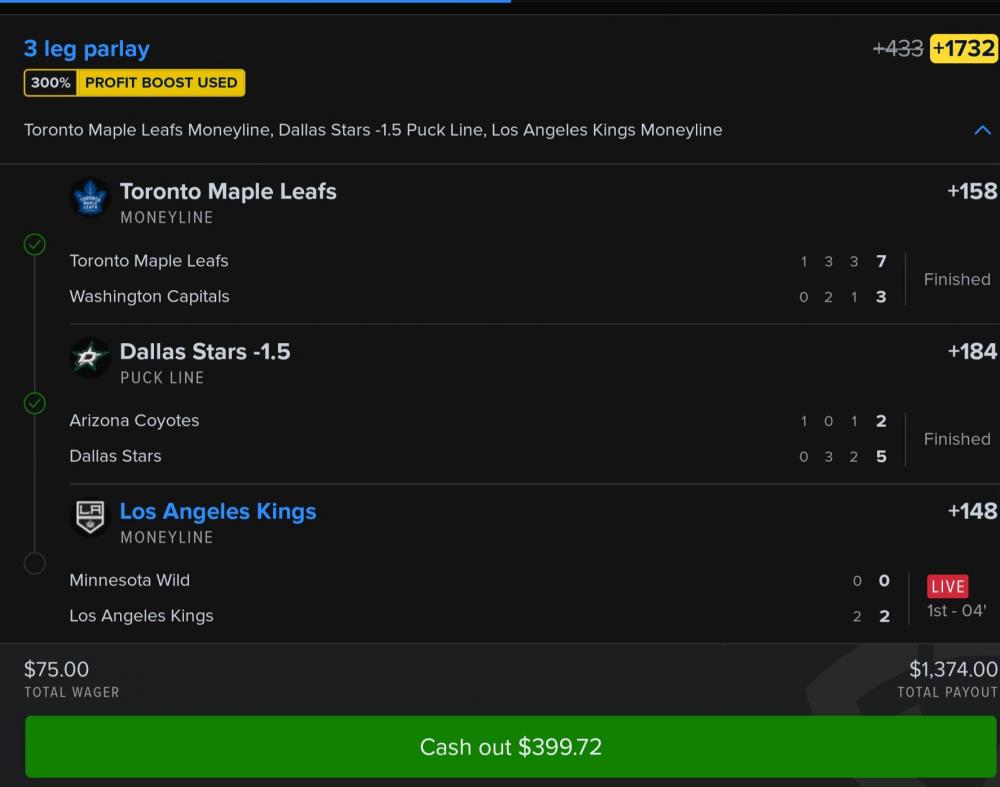Collapse the parlay details with the chevron
Screen dimensions: 1000x787
[982, 130]
